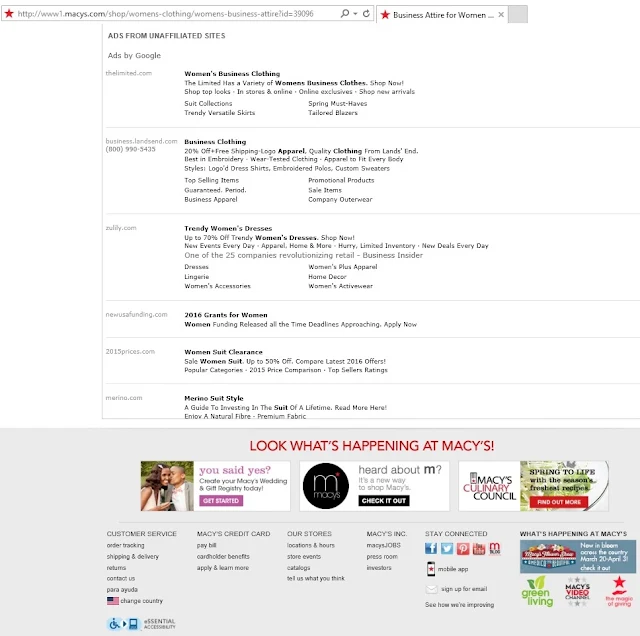Click the magic of giving star logo
Screen dimensions: 640x636
[x=619, y=591]
